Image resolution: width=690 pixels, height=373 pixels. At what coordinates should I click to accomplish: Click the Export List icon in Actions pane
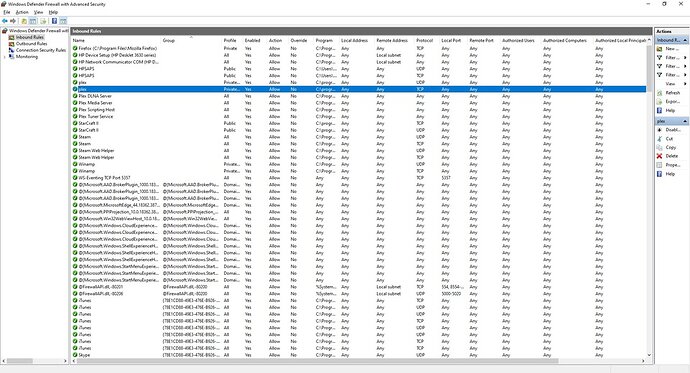[659, 102]
